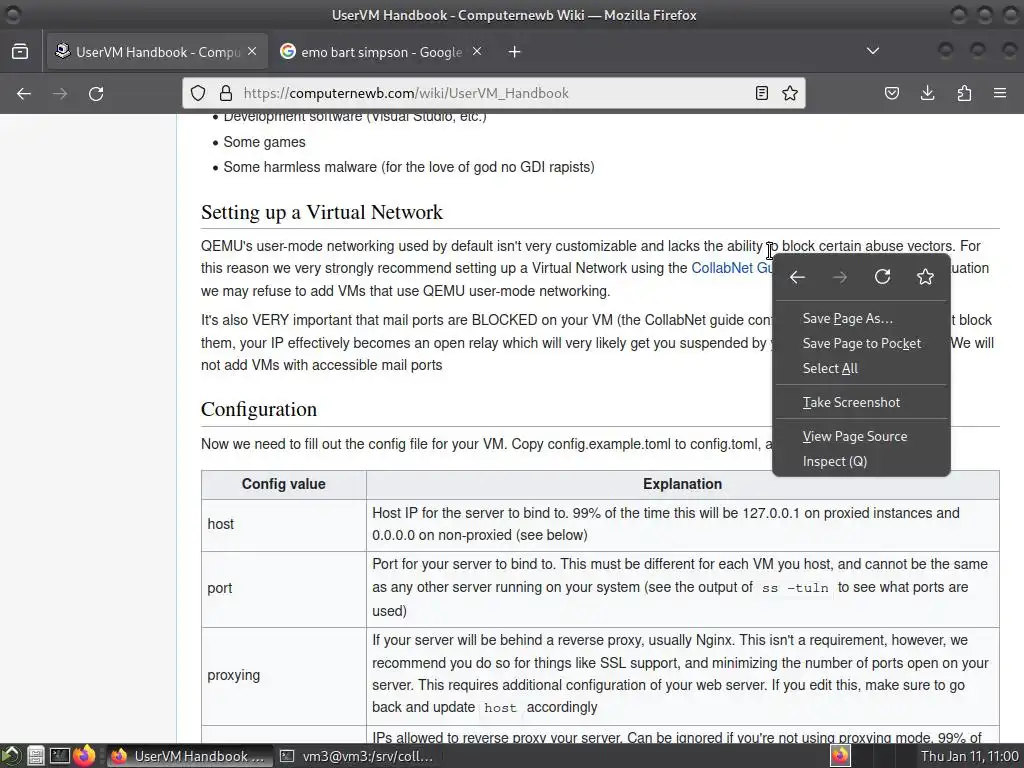Click the Configuration section heading
The height and width of the screenshot is (768, 1024).
click(x=259, y=409)
